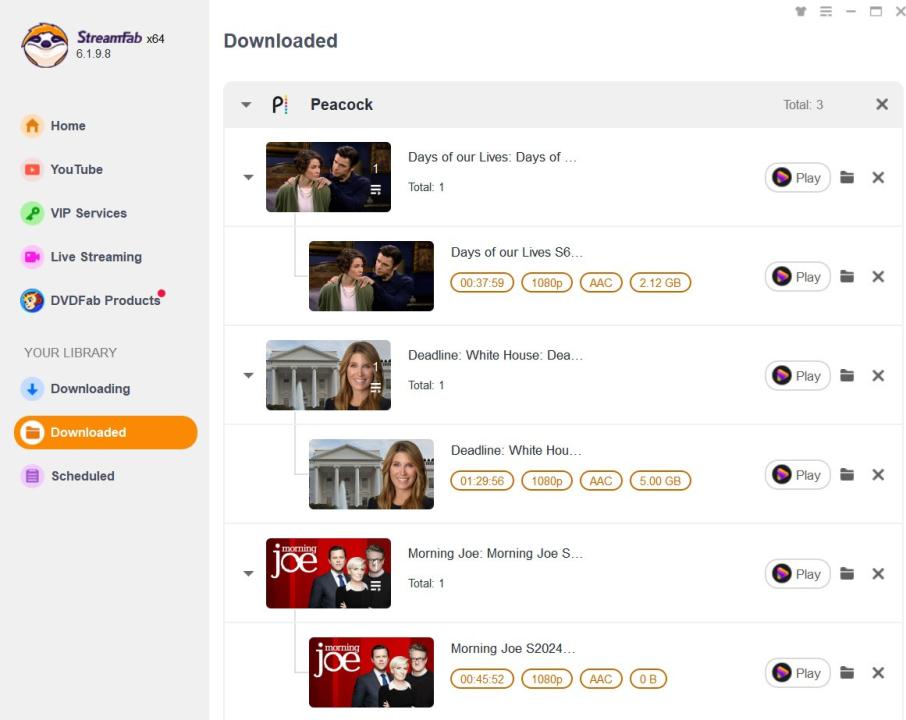Delete the Days of our Lives series row

tap(878, 178)
